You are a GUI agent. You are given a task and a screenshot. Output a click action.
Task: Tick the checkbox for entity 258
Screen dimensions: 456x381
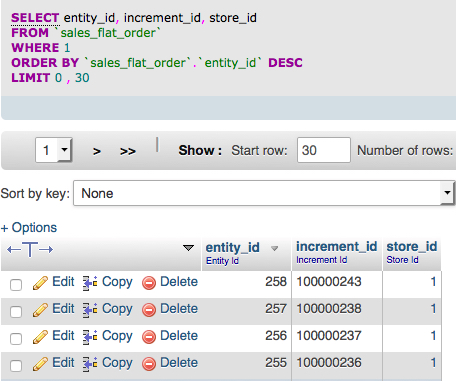(x=16, y=285)
